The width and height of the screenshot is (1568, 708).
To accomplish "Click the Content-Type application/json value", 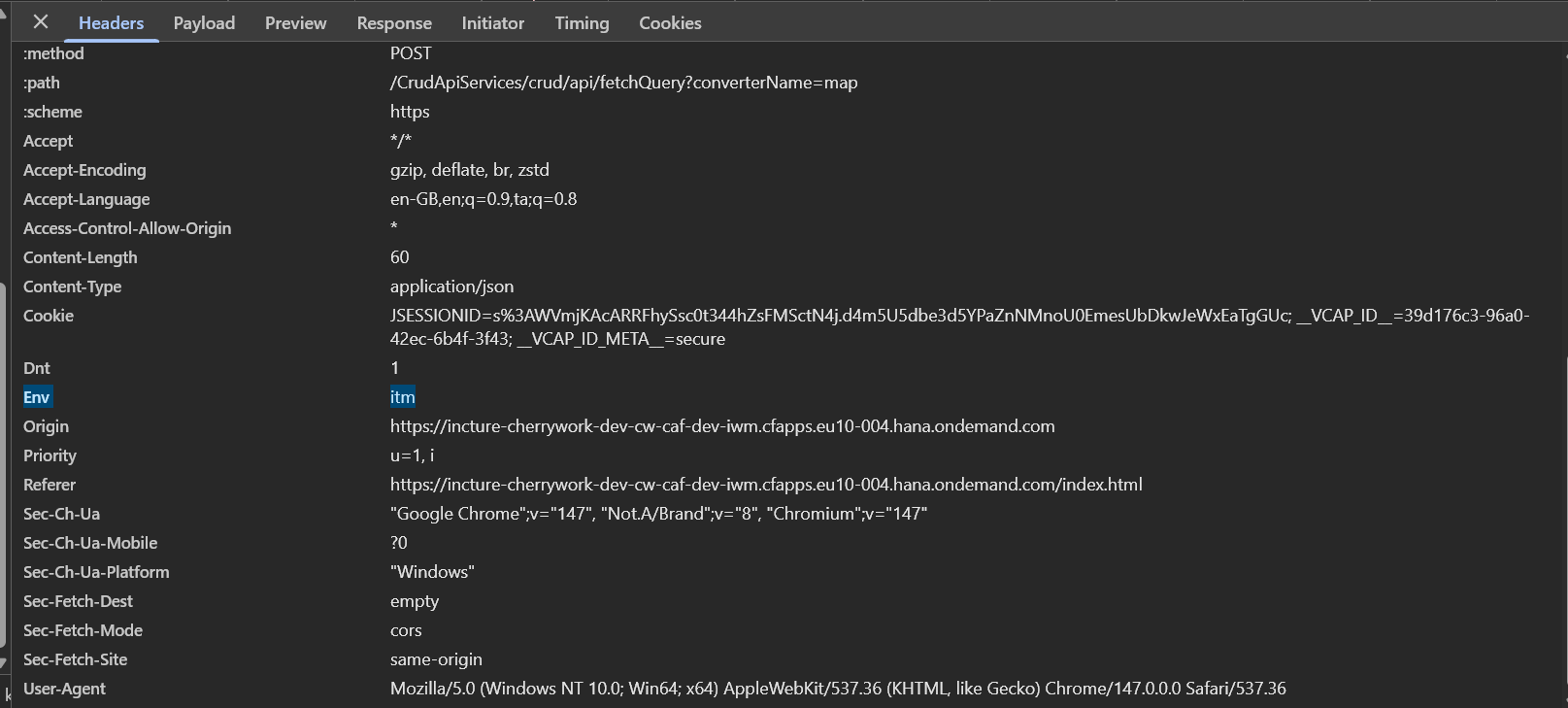I will (451, 287).
